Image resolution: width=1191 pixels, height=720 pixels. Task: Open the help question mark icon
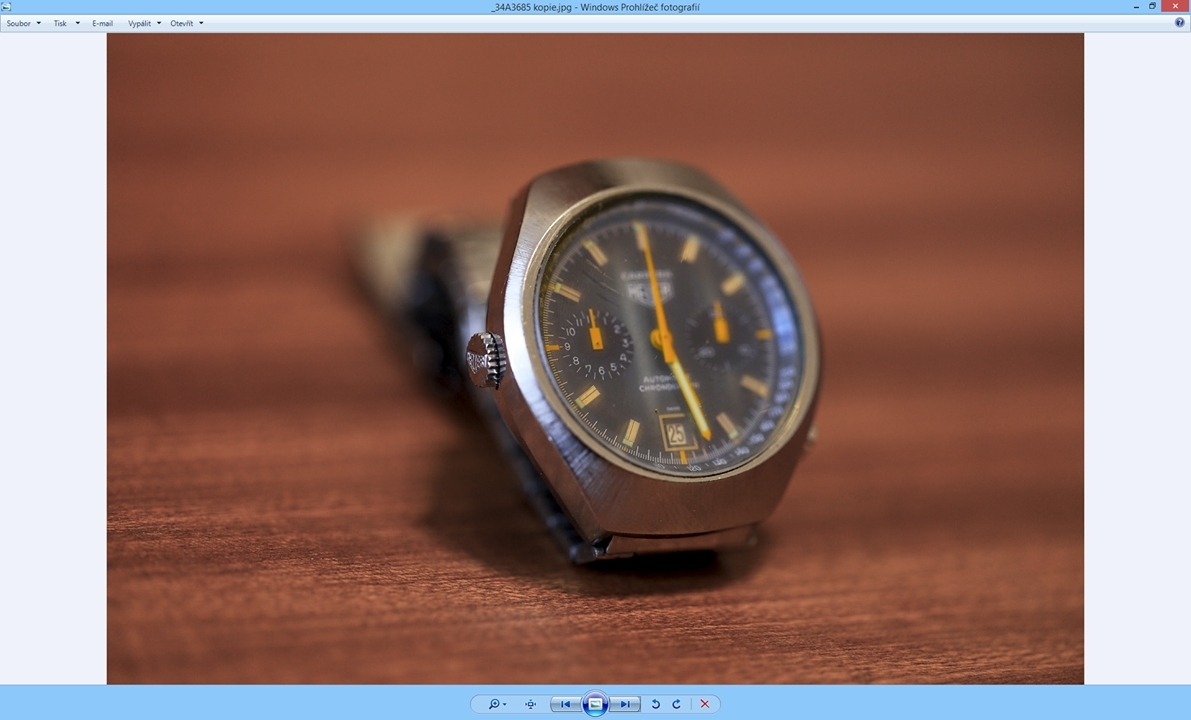(1179, 23)
